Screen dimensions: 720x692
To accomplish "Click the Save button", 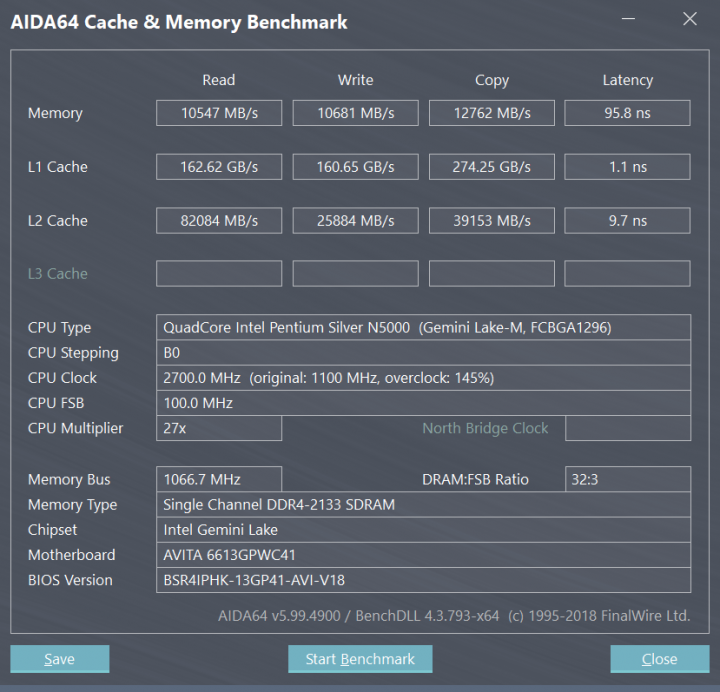I will coord(60,659).
